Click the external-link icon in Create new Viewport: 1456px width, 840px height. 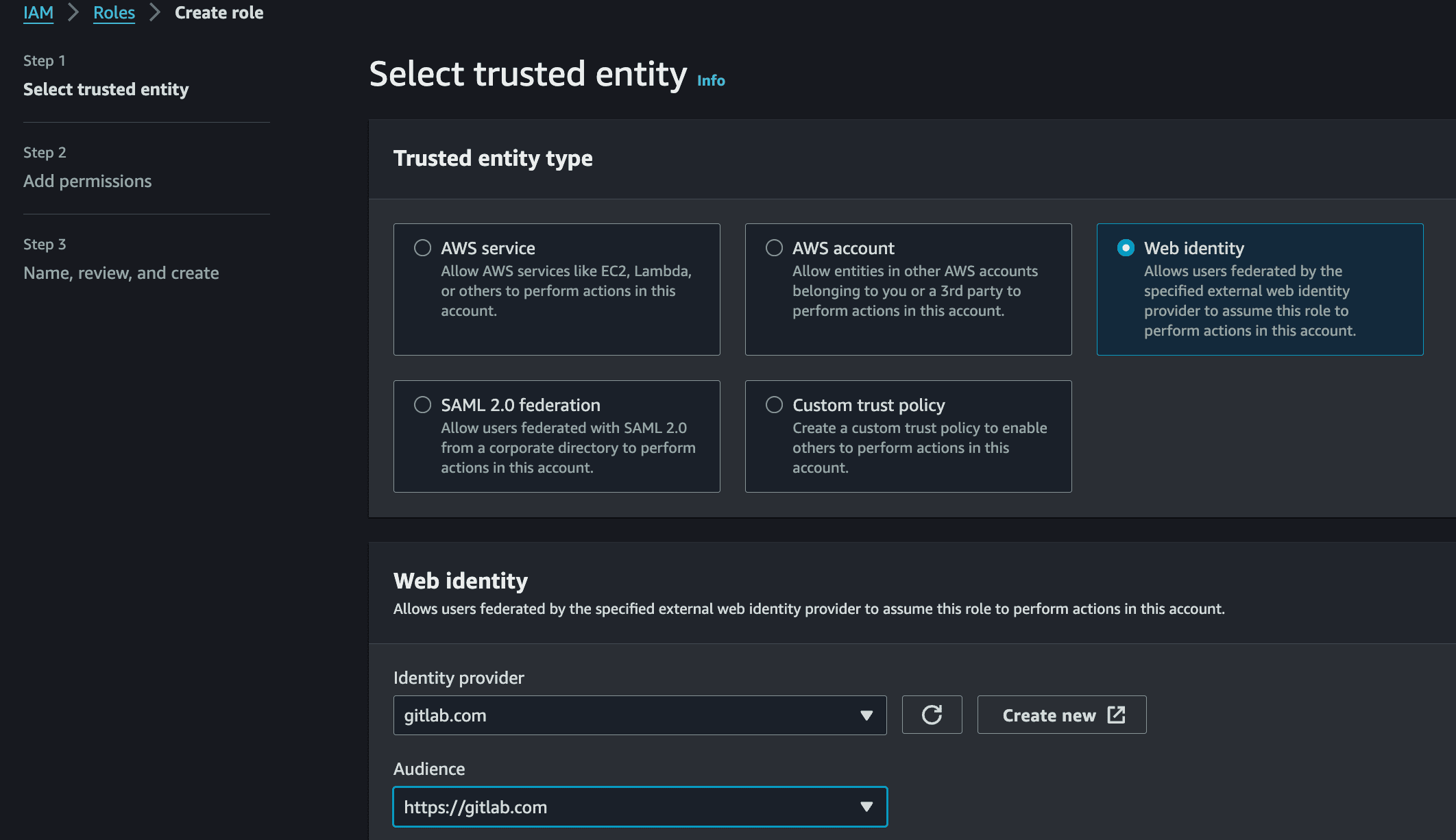pyautogui.click(x=1116, y=715)
